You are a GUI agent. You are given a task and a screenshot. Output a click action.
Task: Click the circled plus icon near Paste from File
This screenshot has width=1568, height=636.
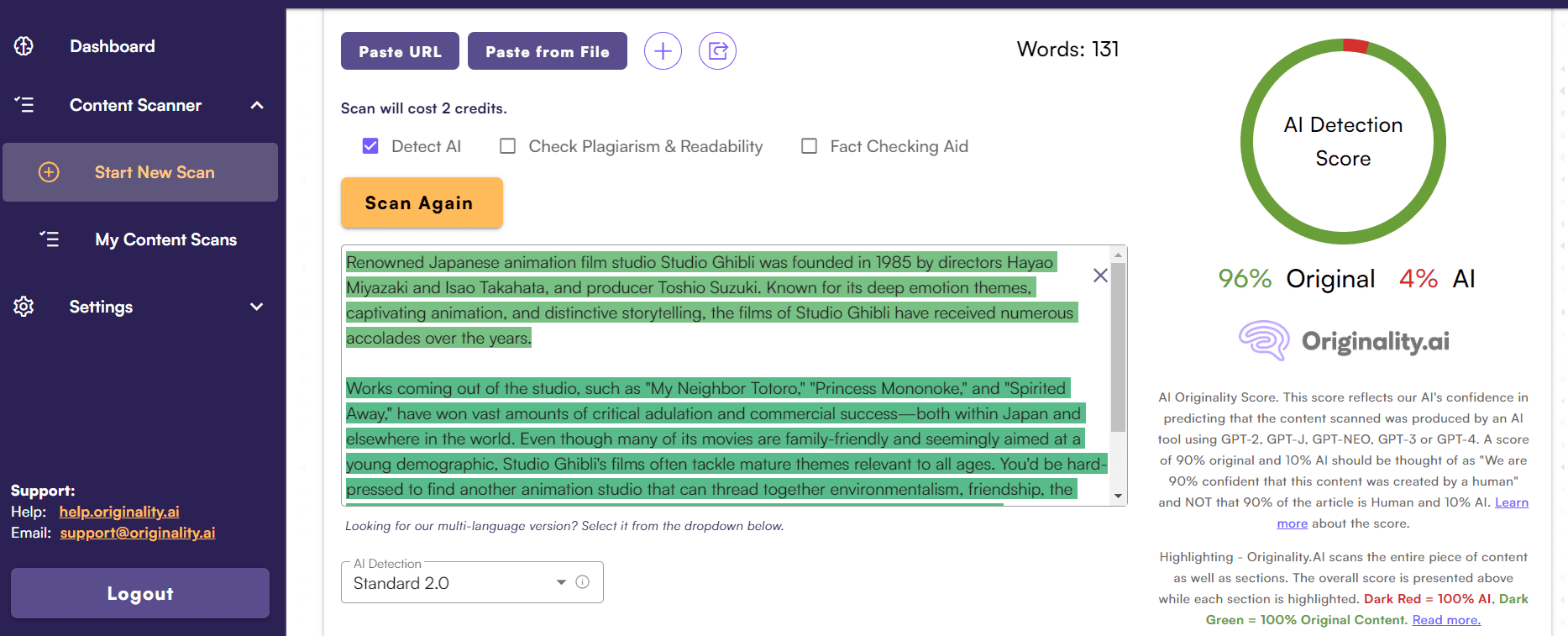tap(663, 51)
